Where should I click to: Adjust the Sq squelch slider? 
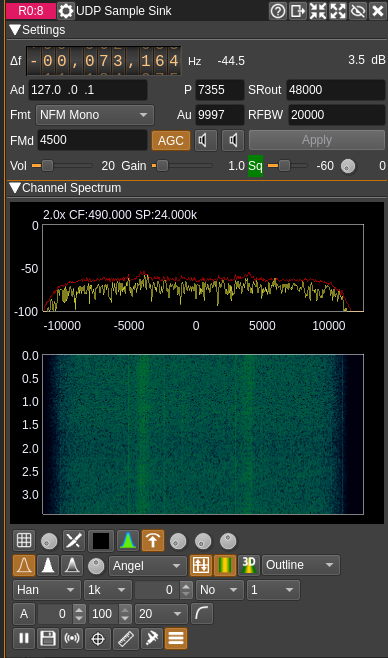pyautogui.click(x=288, y=166)
